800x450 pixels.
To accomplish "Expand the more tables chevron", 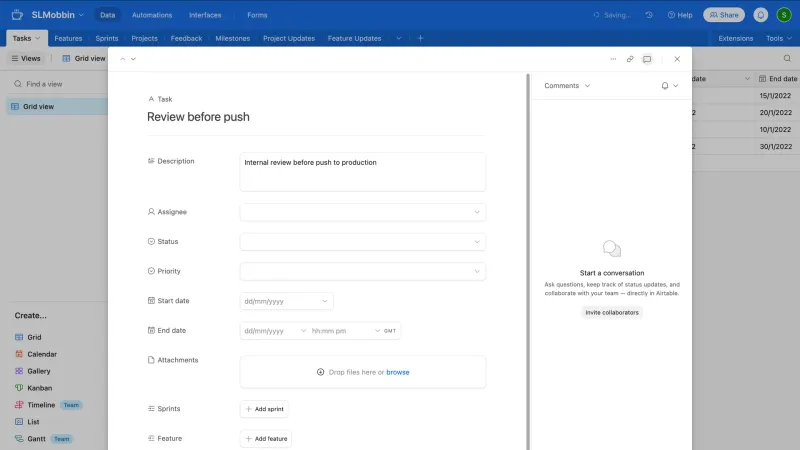I will [398, 38].
